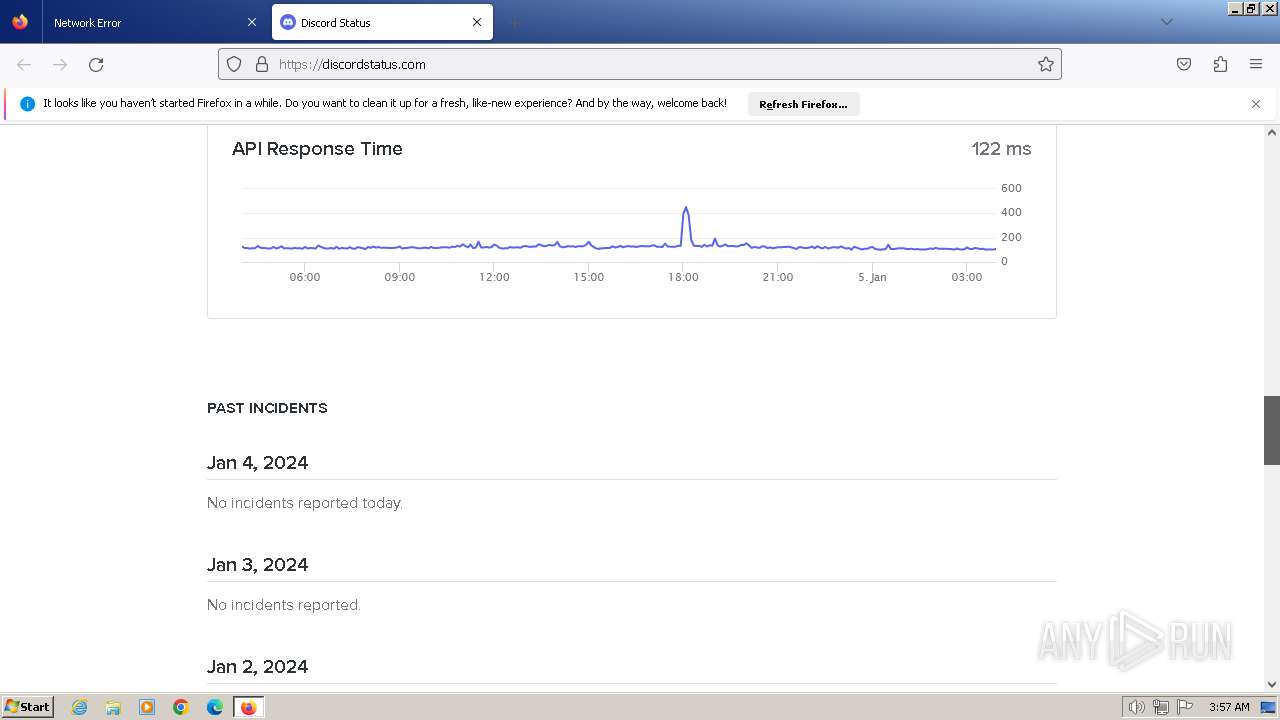Switch to the Network Error tab
Screen dimensions: 1280x720
click(156, 22)
